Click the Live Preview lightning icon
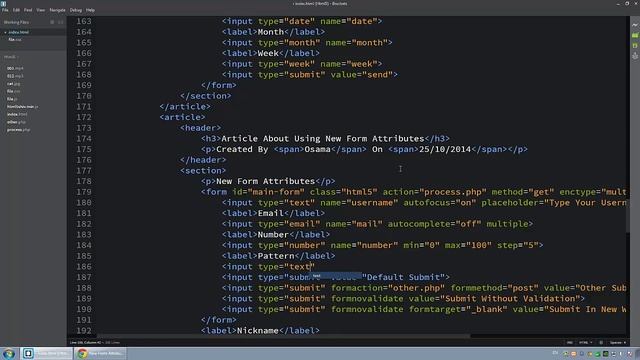 pyautogui.click(x=635, y=25)
